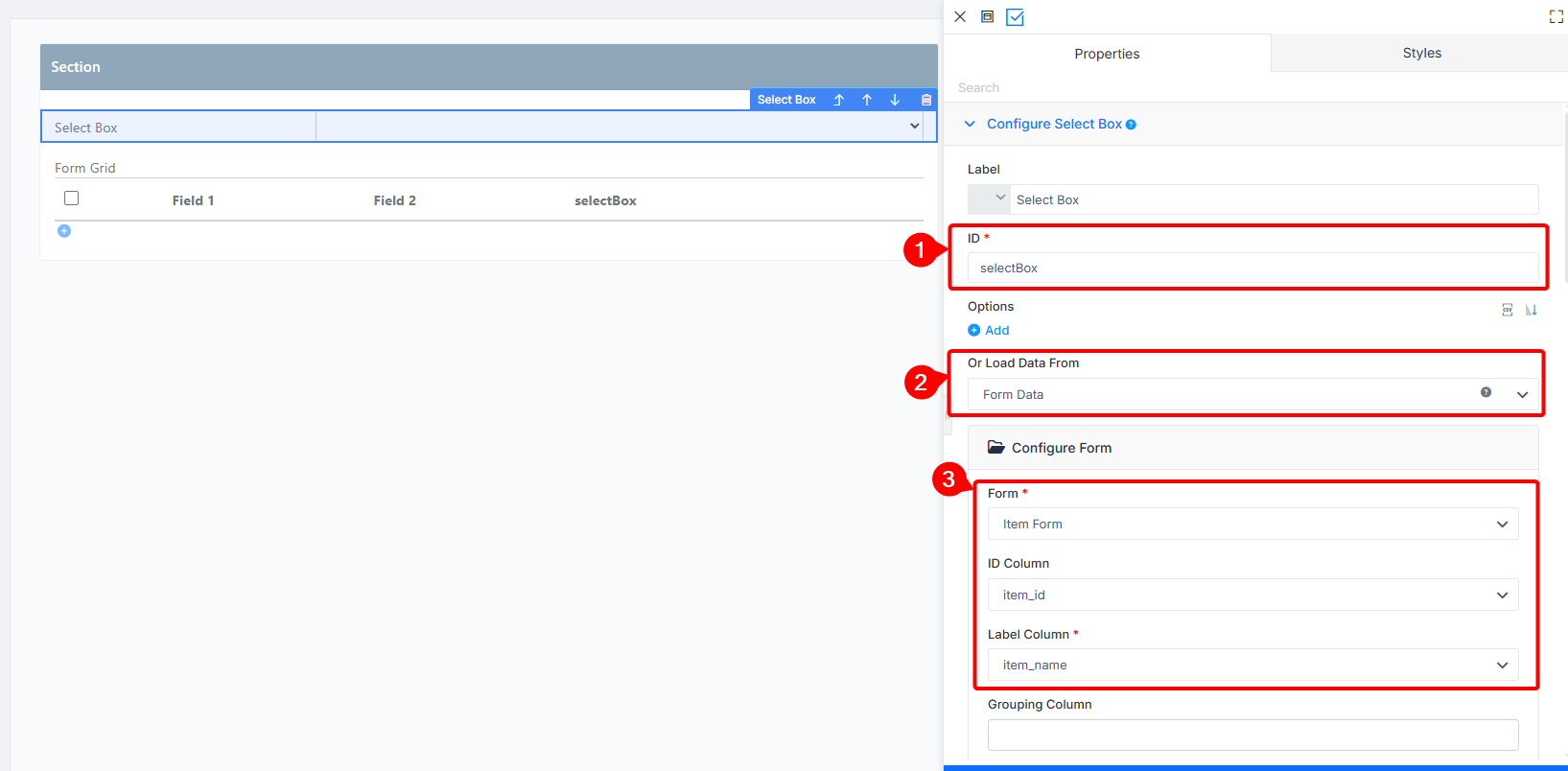Image resolution: width=1568 pixels, height=771 pixels.
Task: Switch to the Properties tab
Action: (x=1107, y=54)
